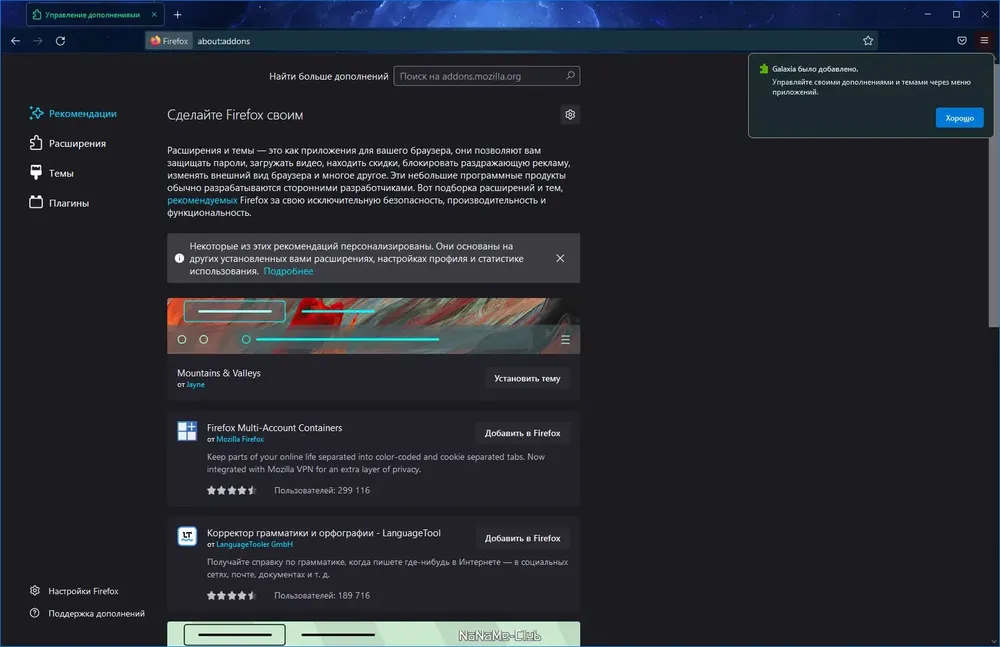Open the Pocket save icon
1000x647 pixels.
coord(962,41)
